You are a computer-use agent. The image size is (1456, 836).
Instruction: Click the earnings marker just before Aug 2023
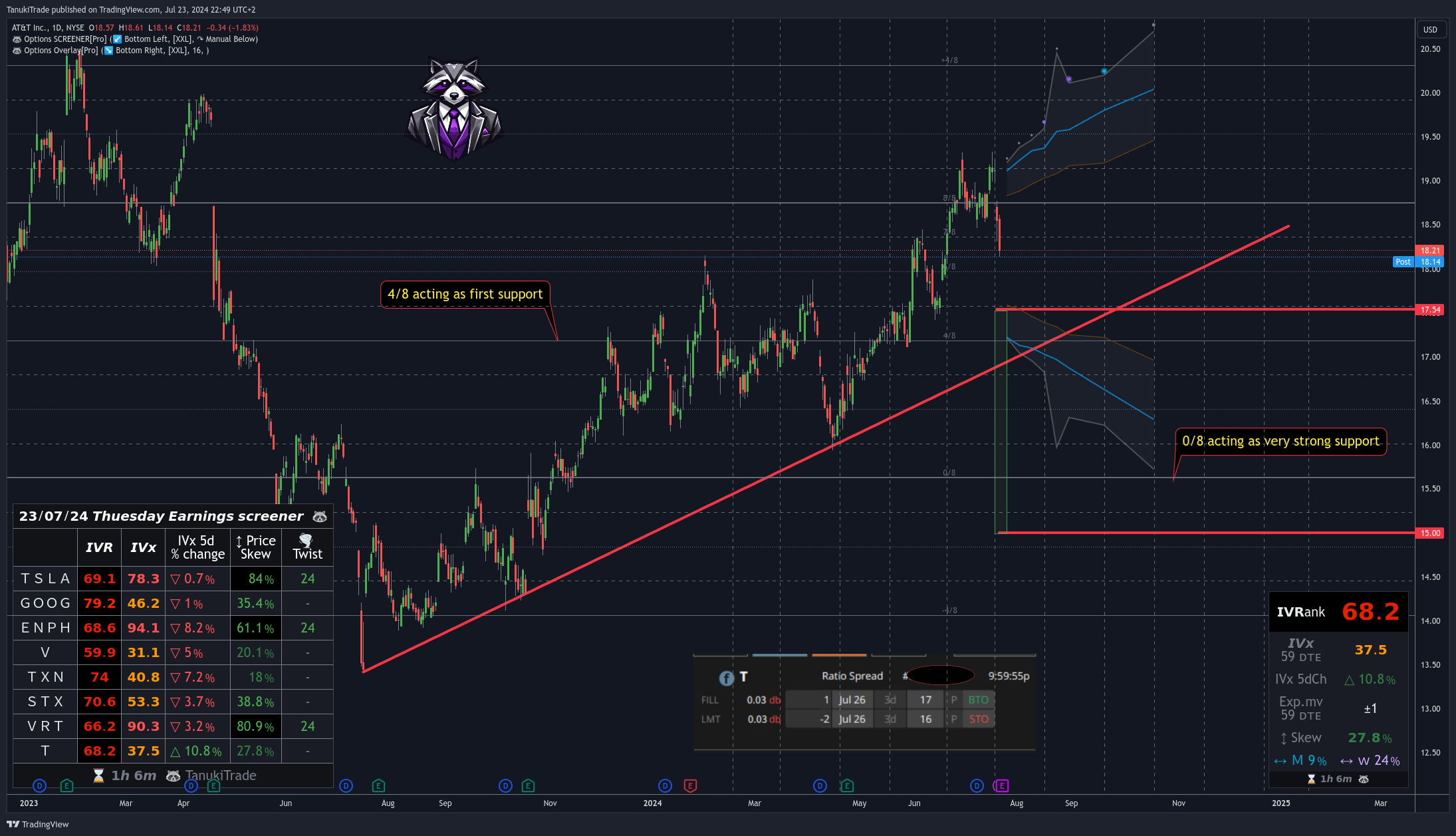pos(378,785)
